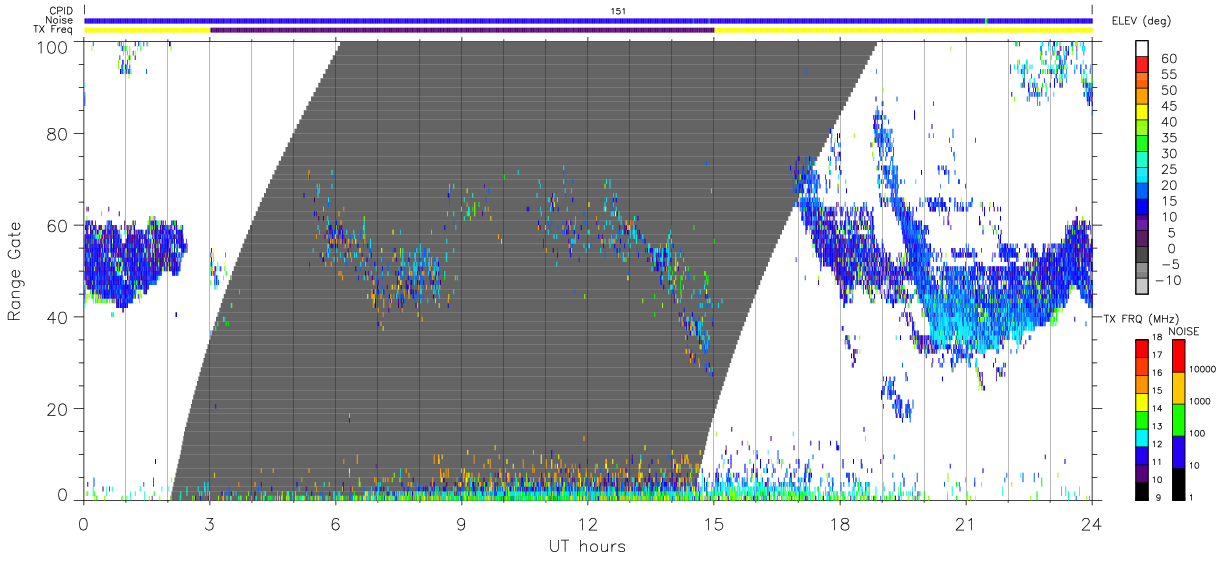
Task: Click the Noise row label
Action: pyautogui.click(x=60, y=20)
